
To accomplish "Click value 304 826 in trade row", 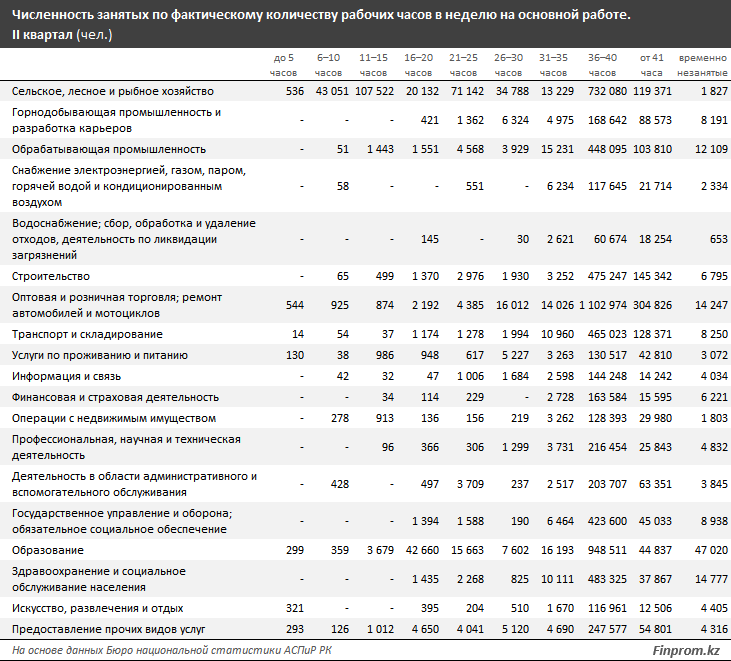I will point(652,305).
